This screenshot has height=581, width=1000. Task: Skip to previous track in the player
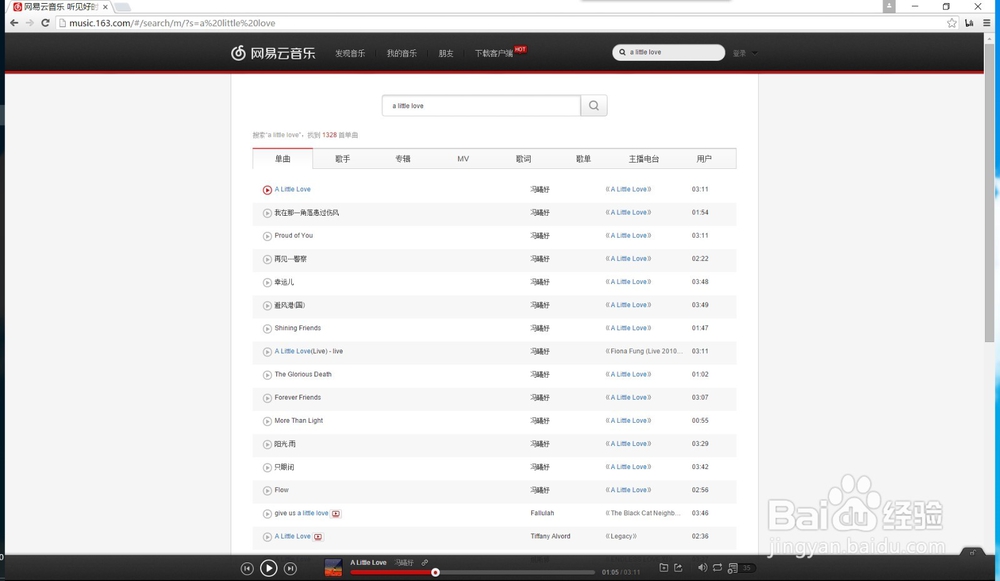[x=247, y=567]
